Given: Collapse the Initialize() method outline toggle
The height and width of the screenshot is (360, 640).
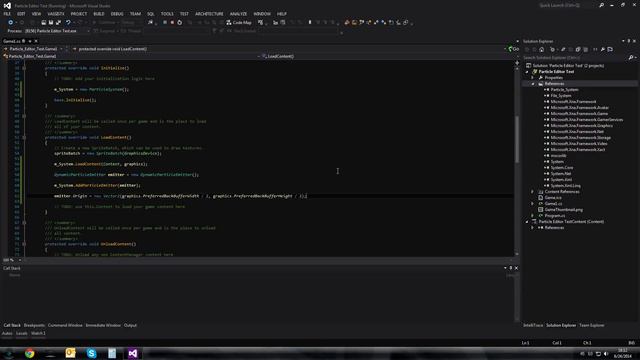Looking at the screenshot, I should tap(24, 68).
